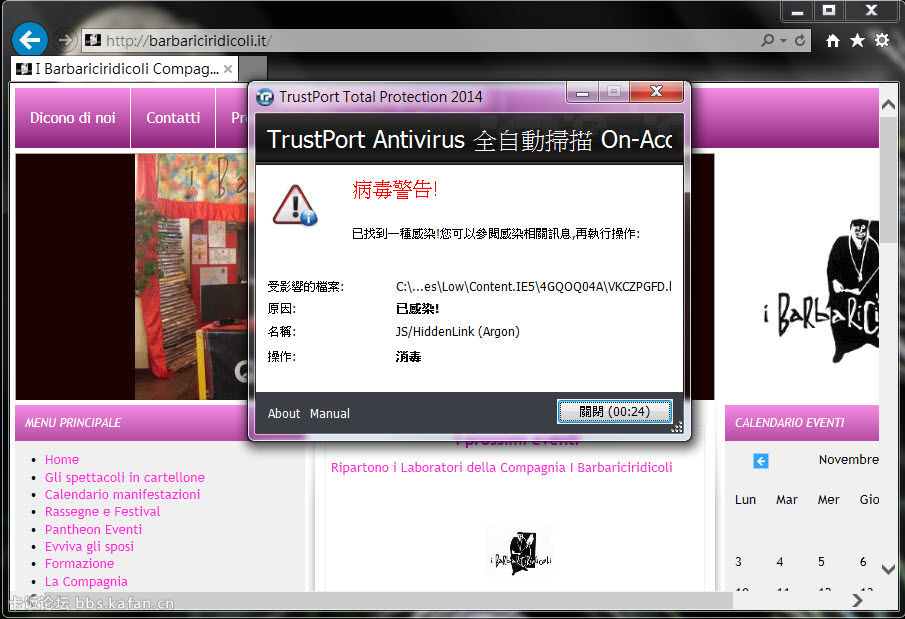The image size is (905, 619).
Task: Open the Manual link in TrustPort dialog
Action: (330, 413)
